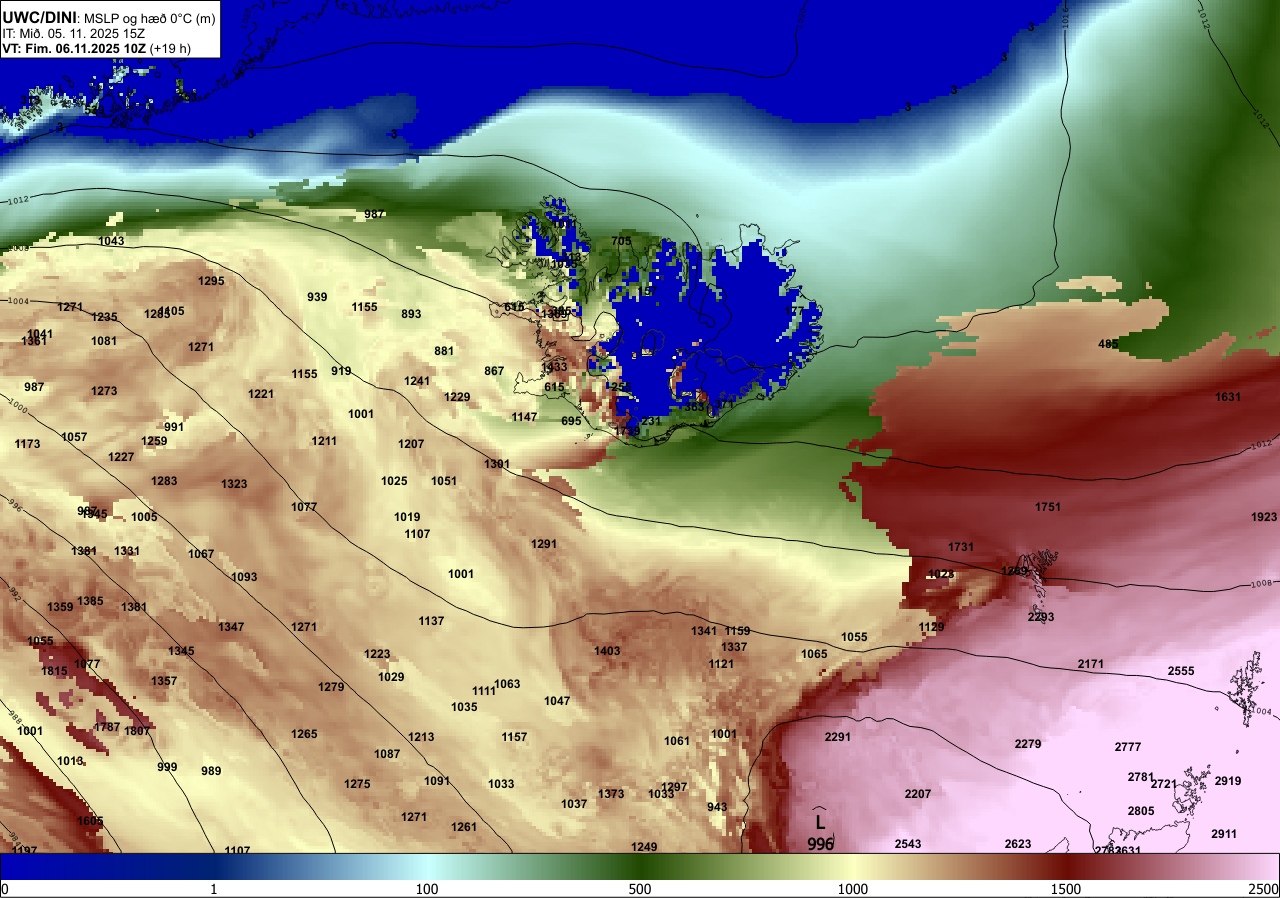Click the colour scale label 2500

click(x=1263, y=889)
